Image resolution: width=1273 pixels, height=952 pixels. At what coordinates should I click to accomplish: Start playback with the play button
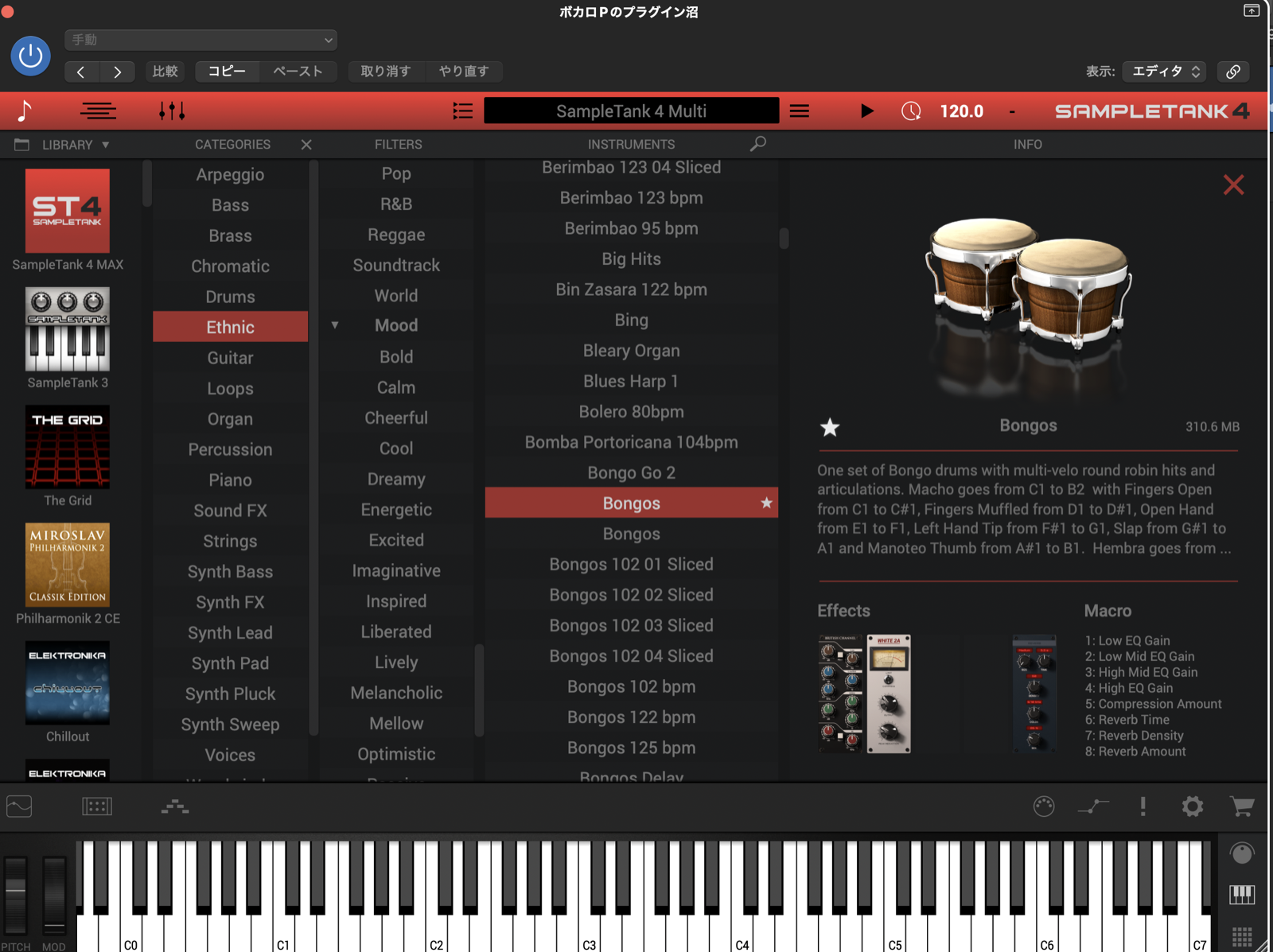[867, 111]
